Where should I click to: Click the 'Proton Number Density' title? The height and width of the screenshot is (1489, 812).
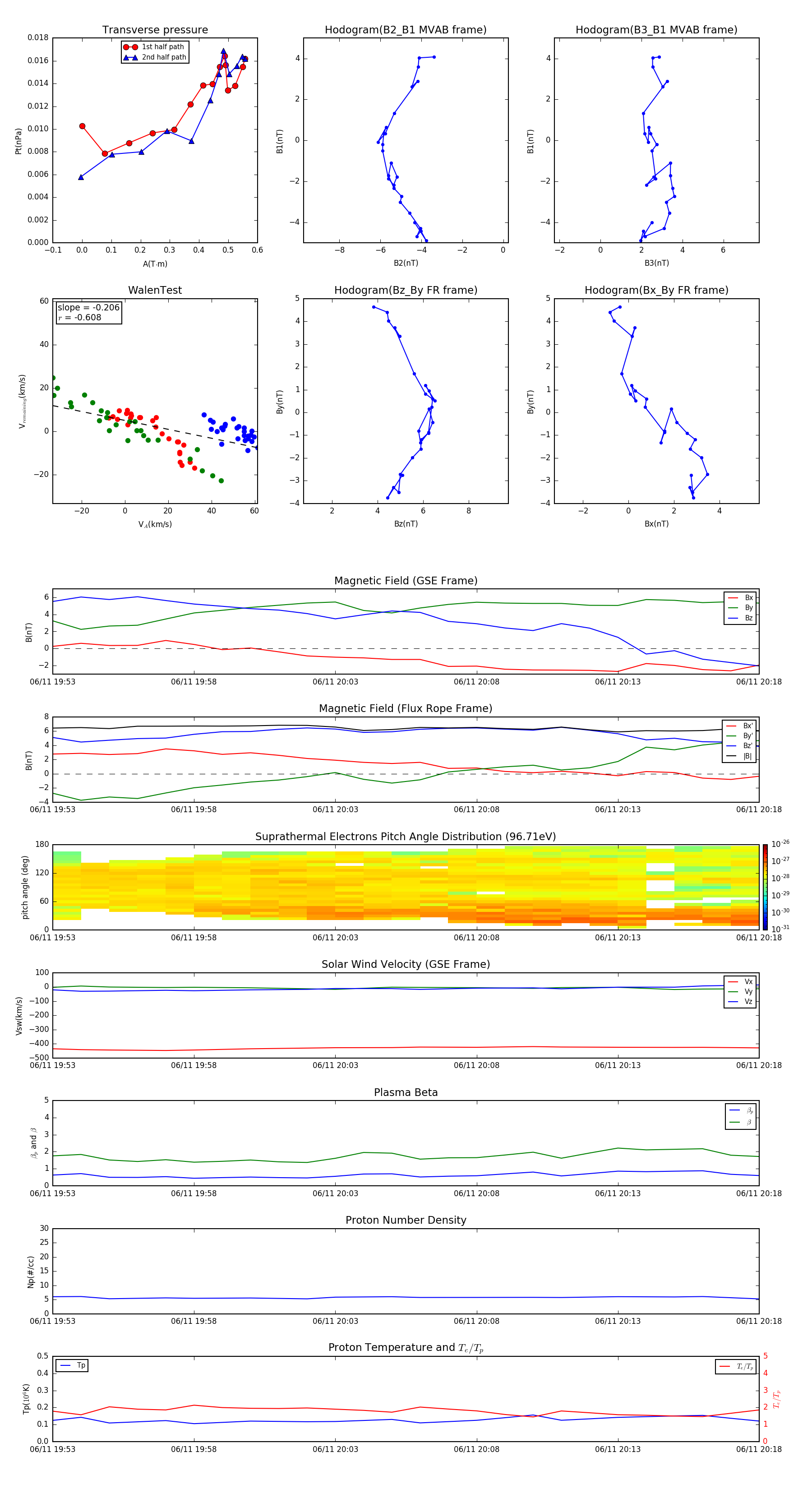click(x=406, y=1221)
